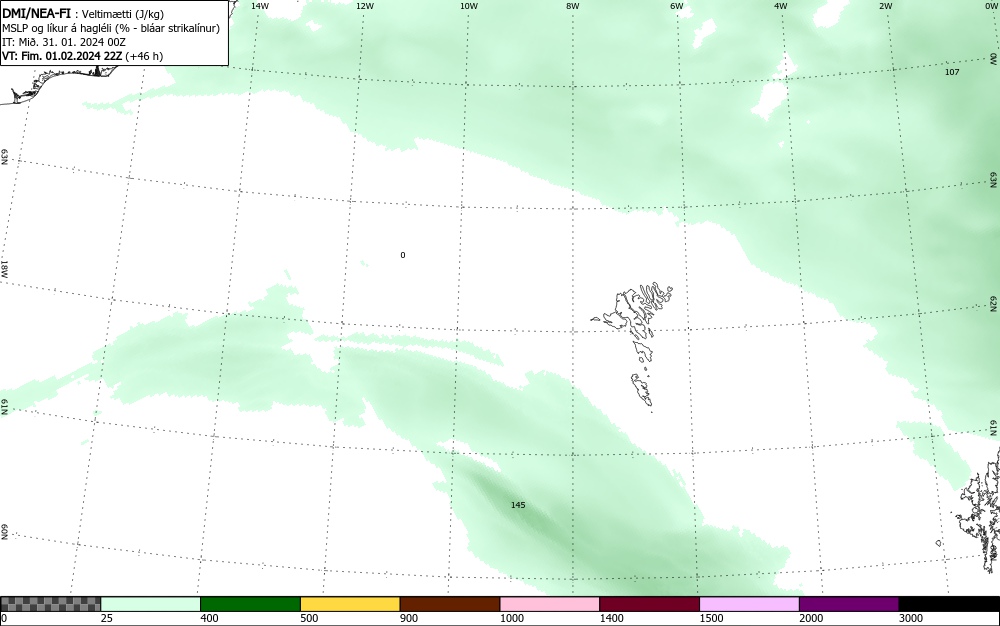
Task: Choose the black legend swatch above 3000
Action: pyautogui.click(x=949, y=604)
